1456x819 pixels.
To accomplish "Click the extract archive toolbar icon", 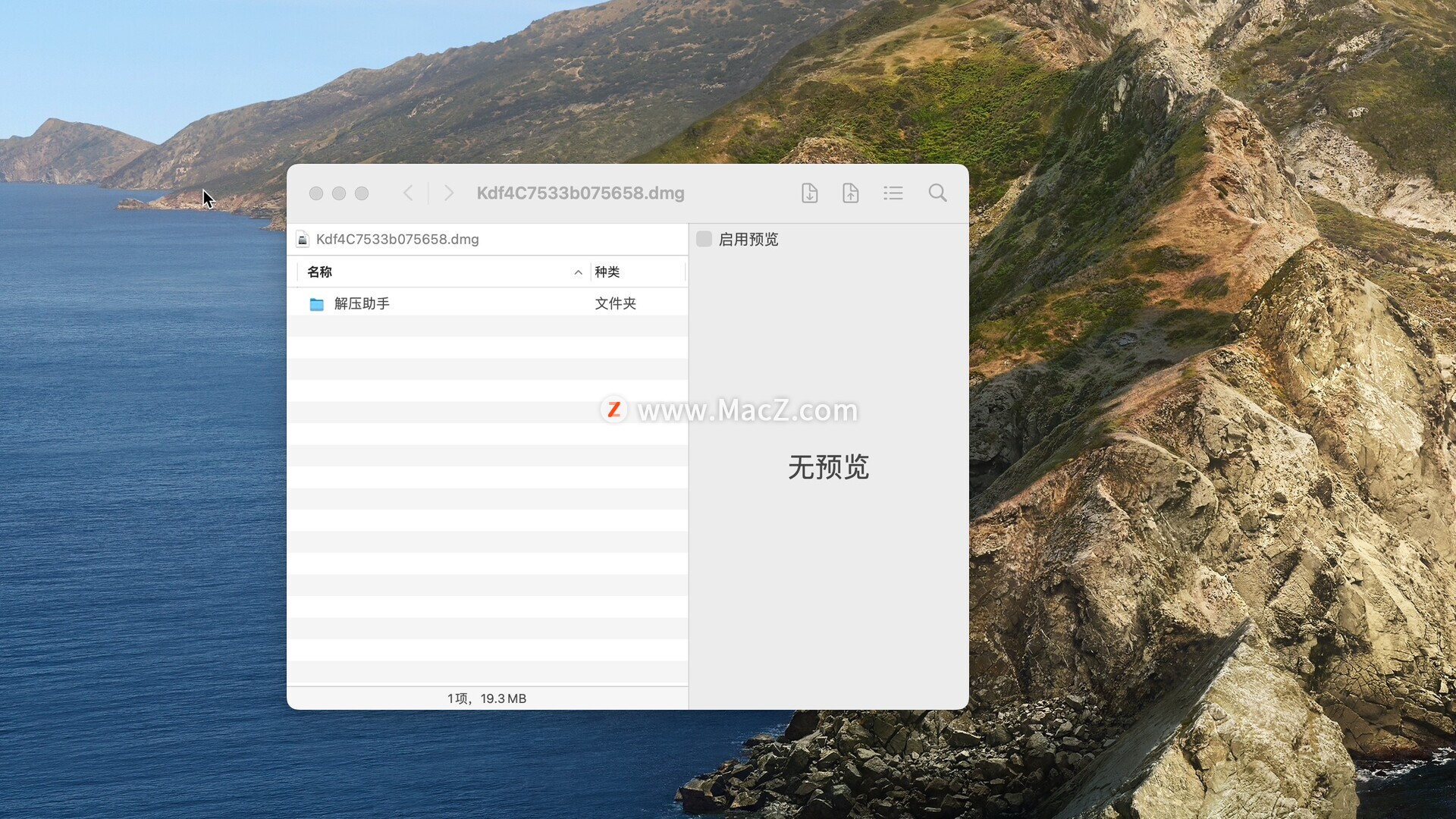I will [x=809, y=193].
